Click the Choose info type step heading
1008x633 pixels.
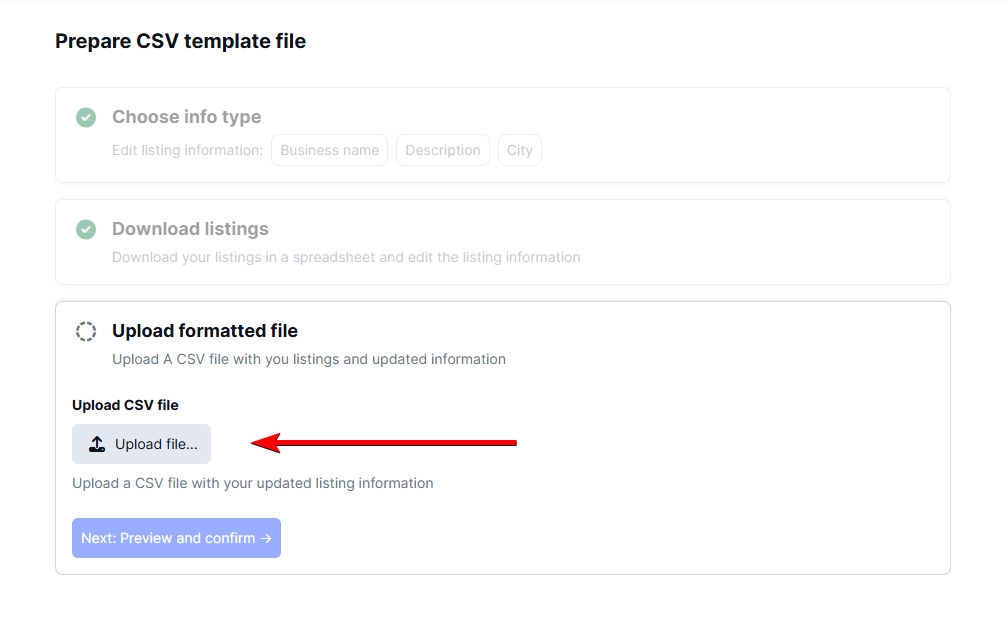(x=187, y=117)
